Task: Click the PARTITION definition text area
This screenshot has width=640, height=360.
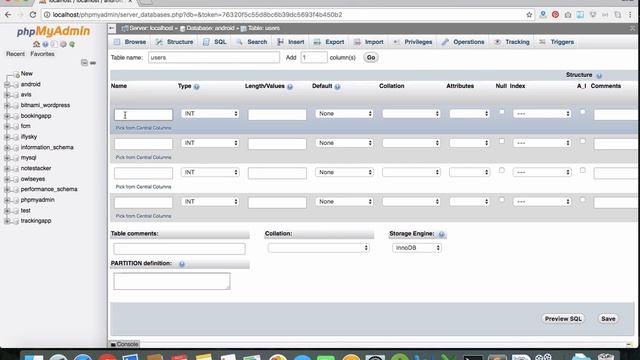Action: [x=172, y=281]
